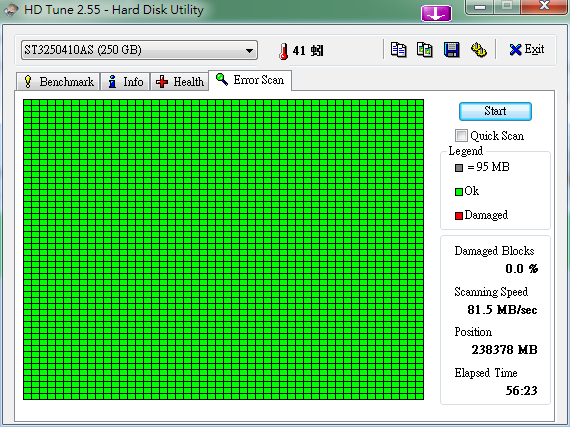Screen dimensions: 570x427
Task: Click the HD Tune title bar icon
Action: [11, 10]
